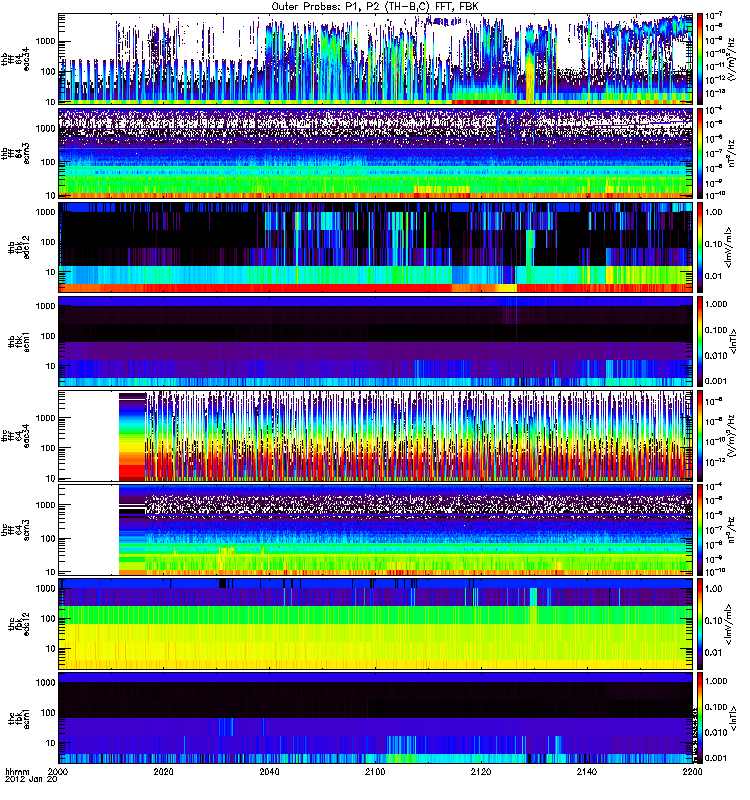Click the 2120 time axis tick label
750x800 pixels.
481,771
